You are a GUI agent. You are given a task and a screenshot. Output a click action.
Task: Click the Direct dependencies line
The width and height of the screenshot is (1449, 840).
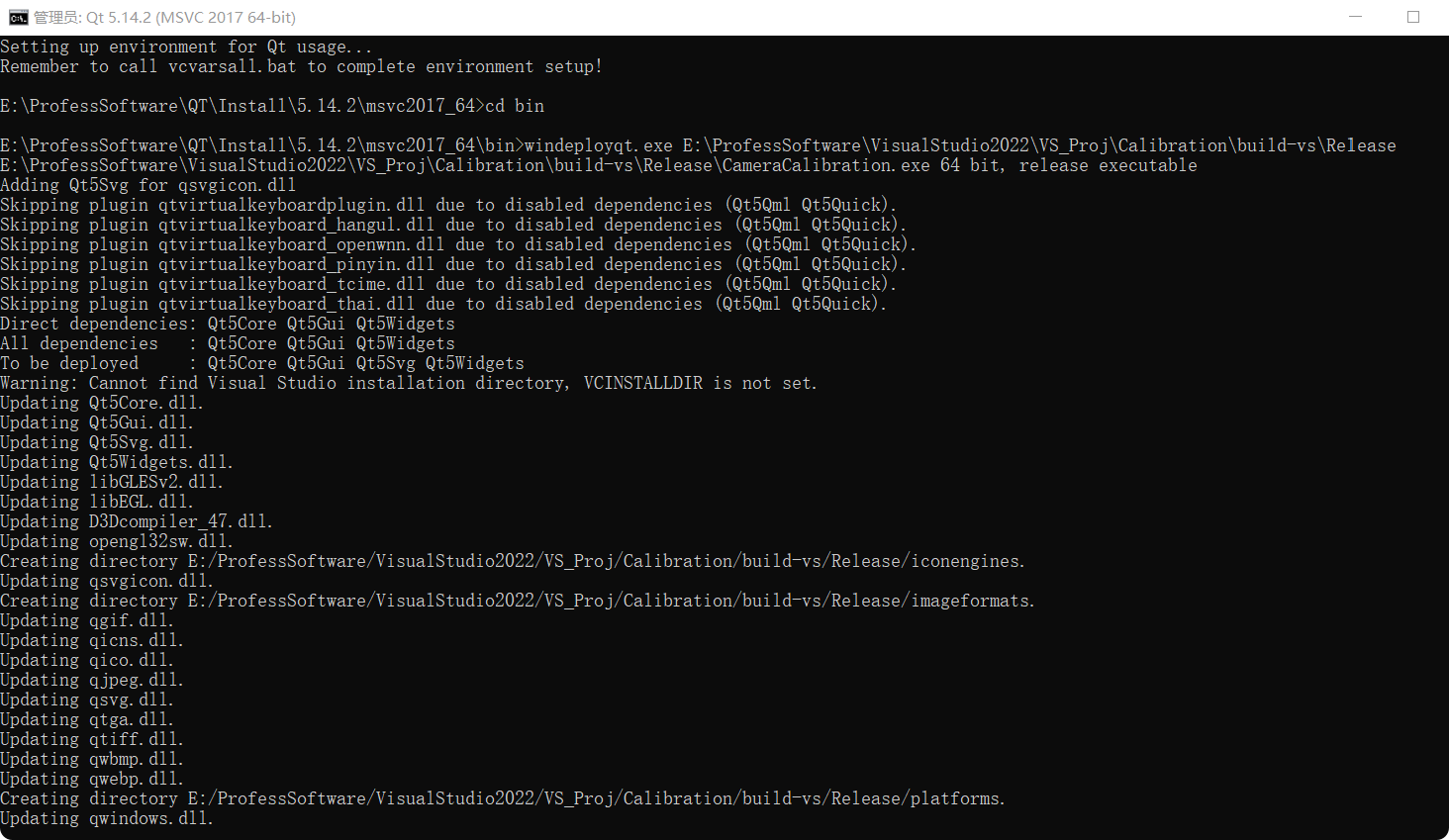228,324
